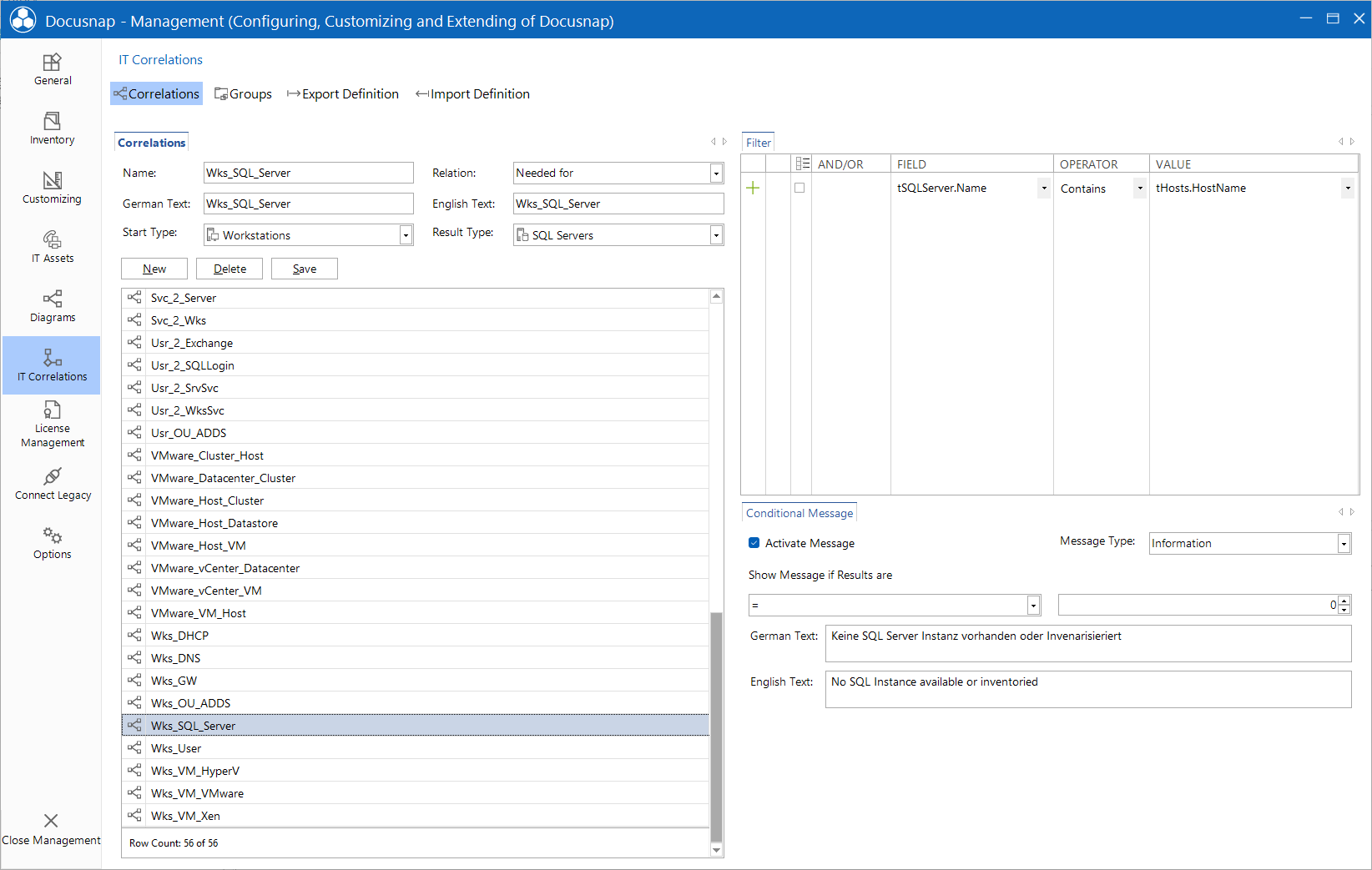Select the Wks_OU_ADDS list row
Screen dimensions: 1372x870
(416, 702)
